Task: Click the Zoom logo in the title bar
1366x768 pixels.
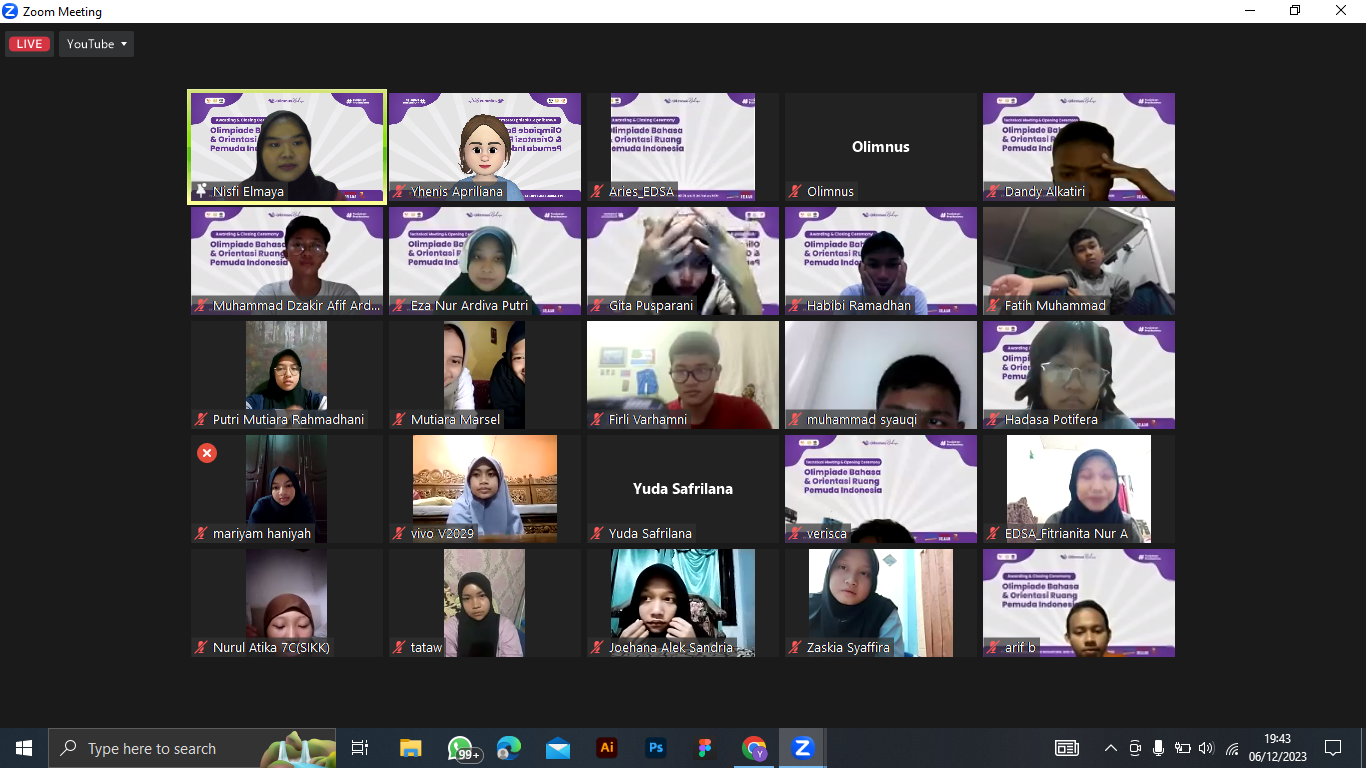Action: [11, 11]
